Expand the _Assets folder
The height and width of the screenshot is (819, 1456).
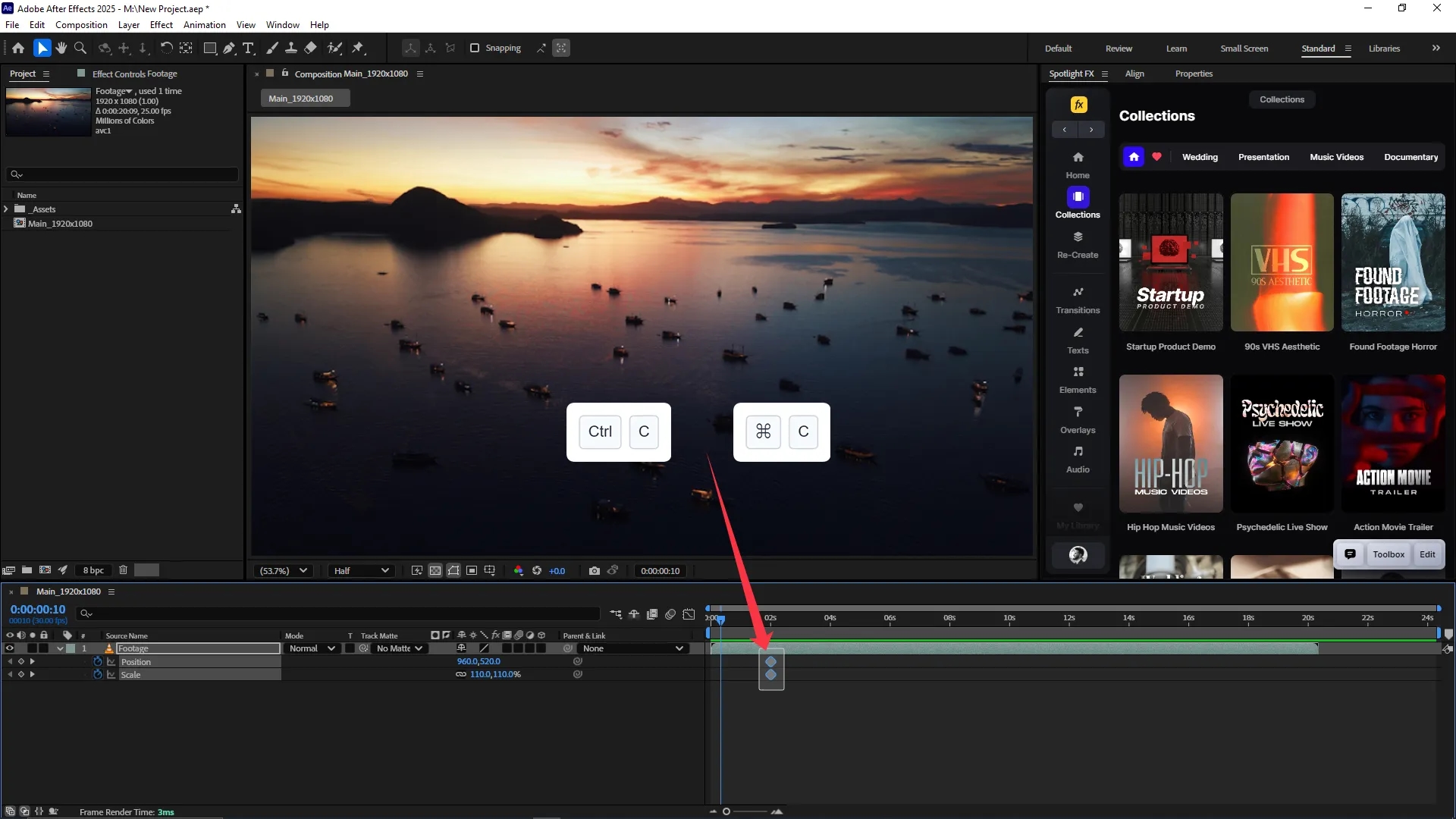(6, 209)
